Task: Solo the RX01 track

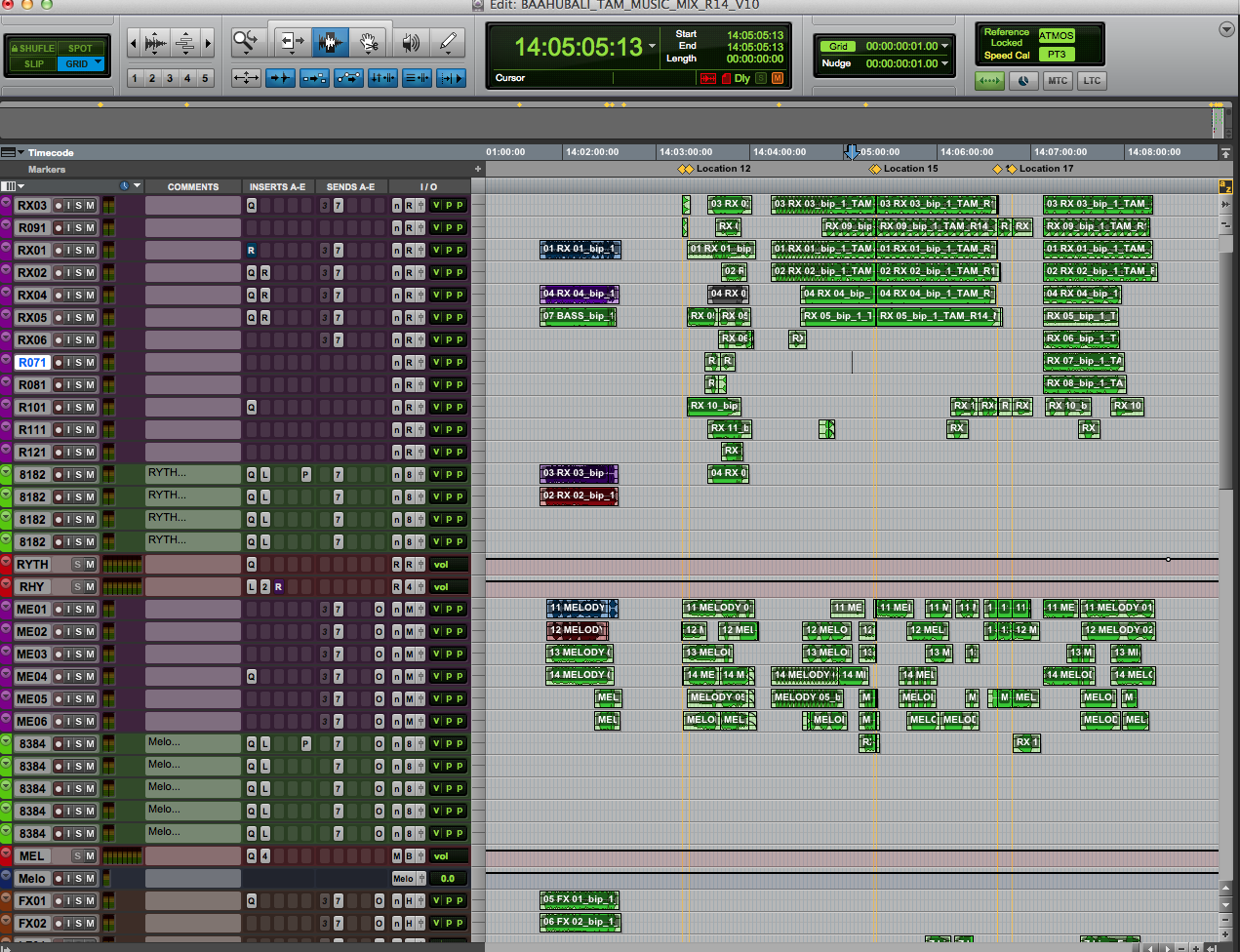Action: click(x=79, y=251)
